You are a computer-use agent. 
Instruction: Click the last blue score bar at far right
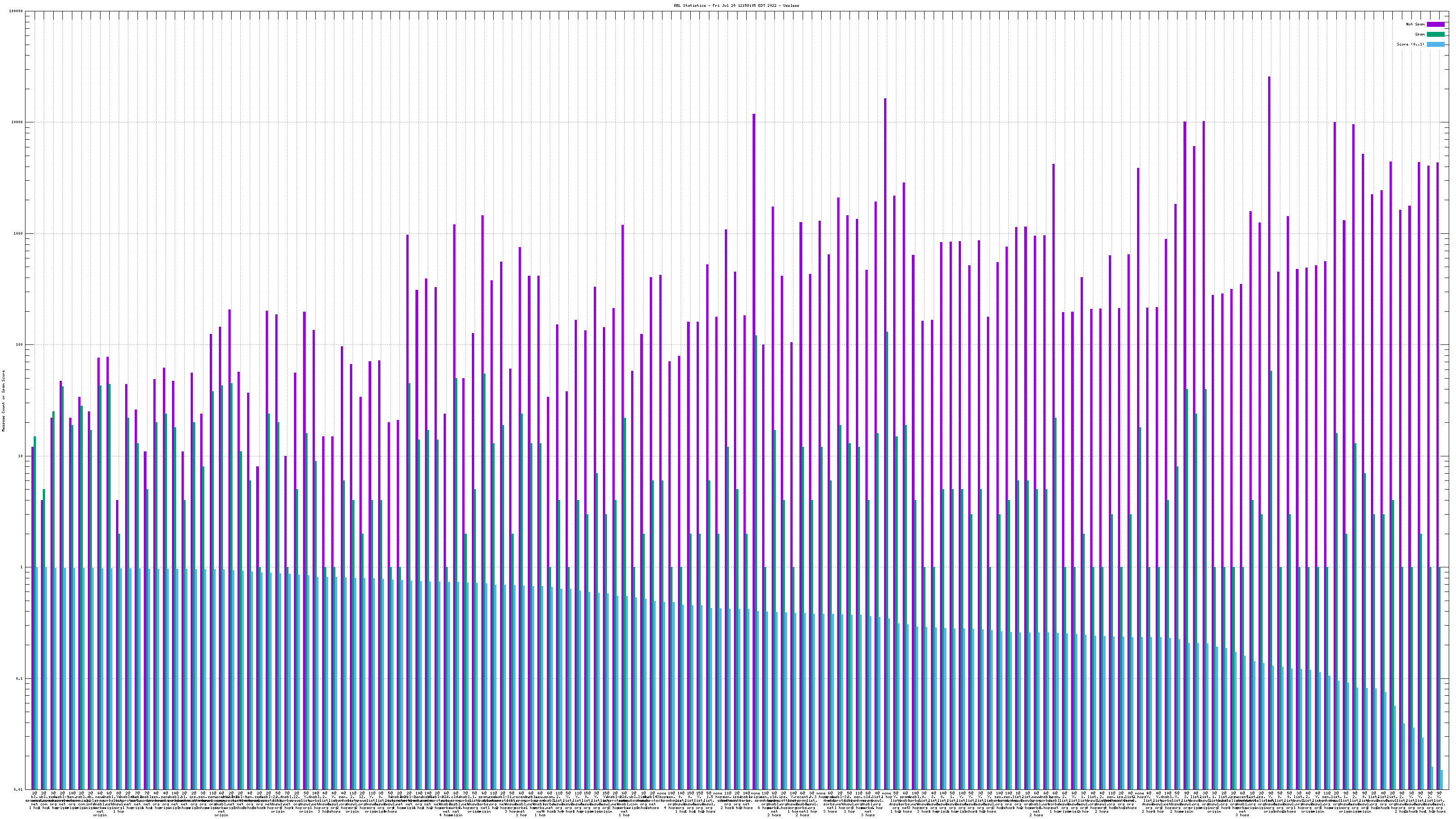1441,779
